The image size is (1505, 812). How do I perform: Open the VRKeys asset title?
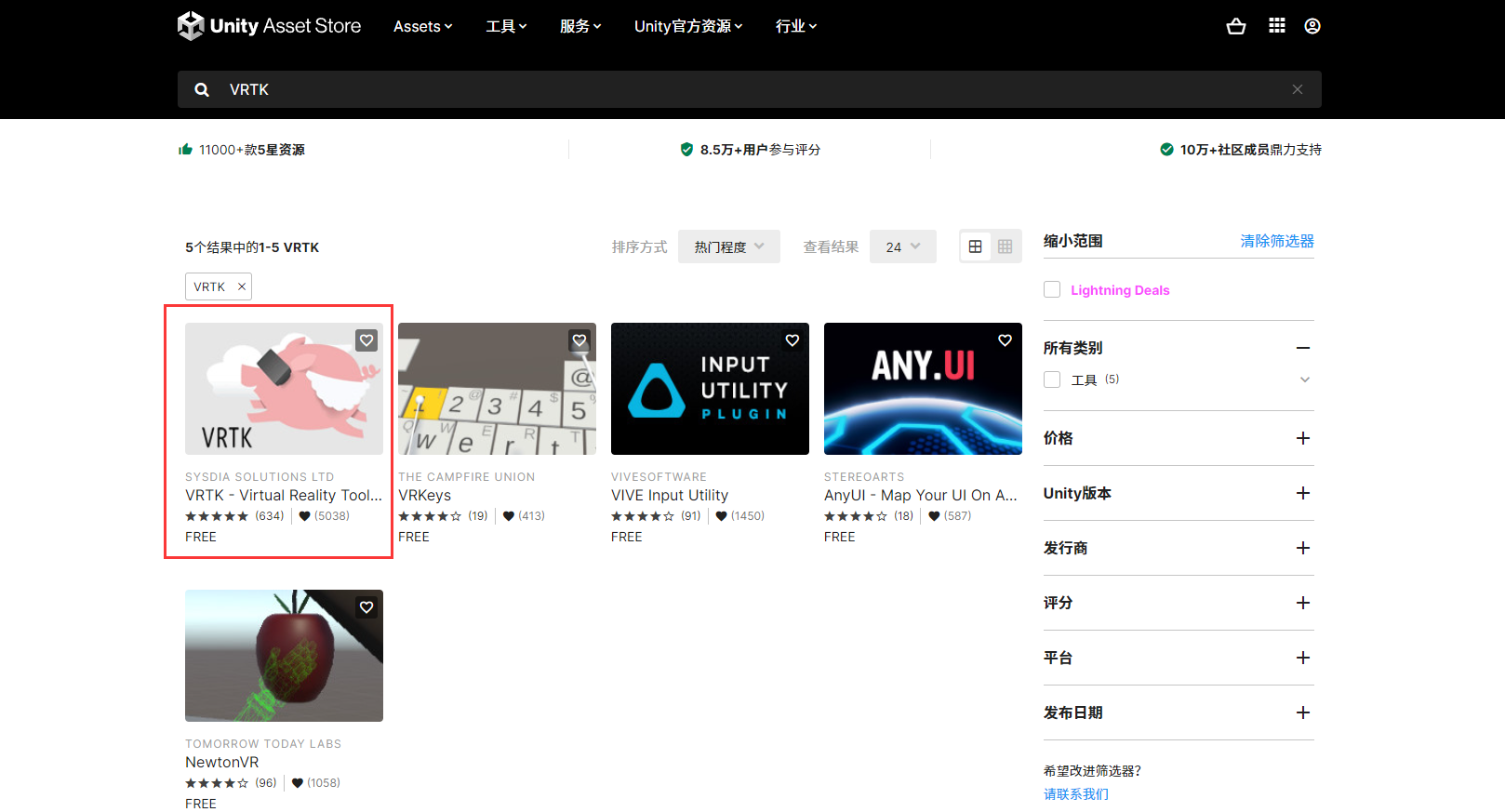425,495
